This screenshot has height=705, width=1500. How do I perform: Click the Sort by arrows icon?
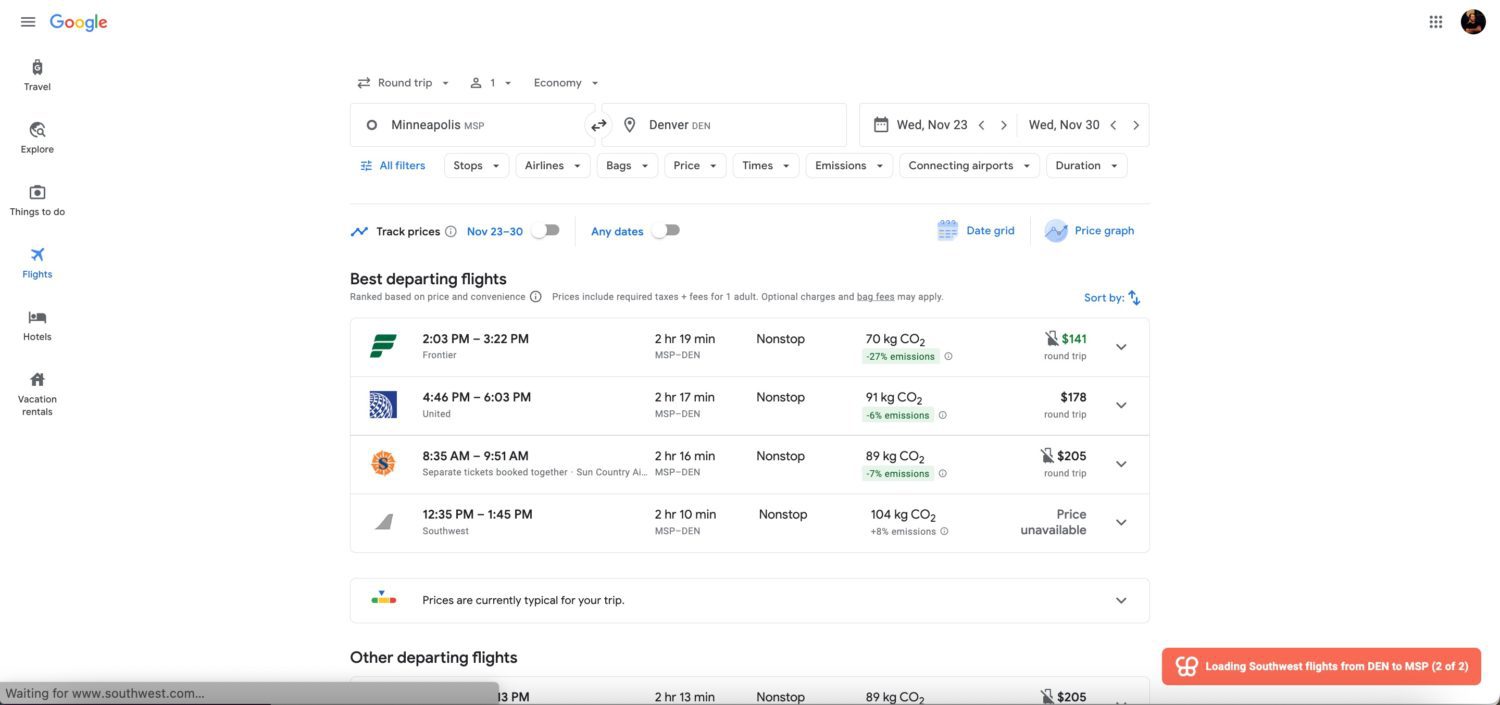click(1134, 298)
